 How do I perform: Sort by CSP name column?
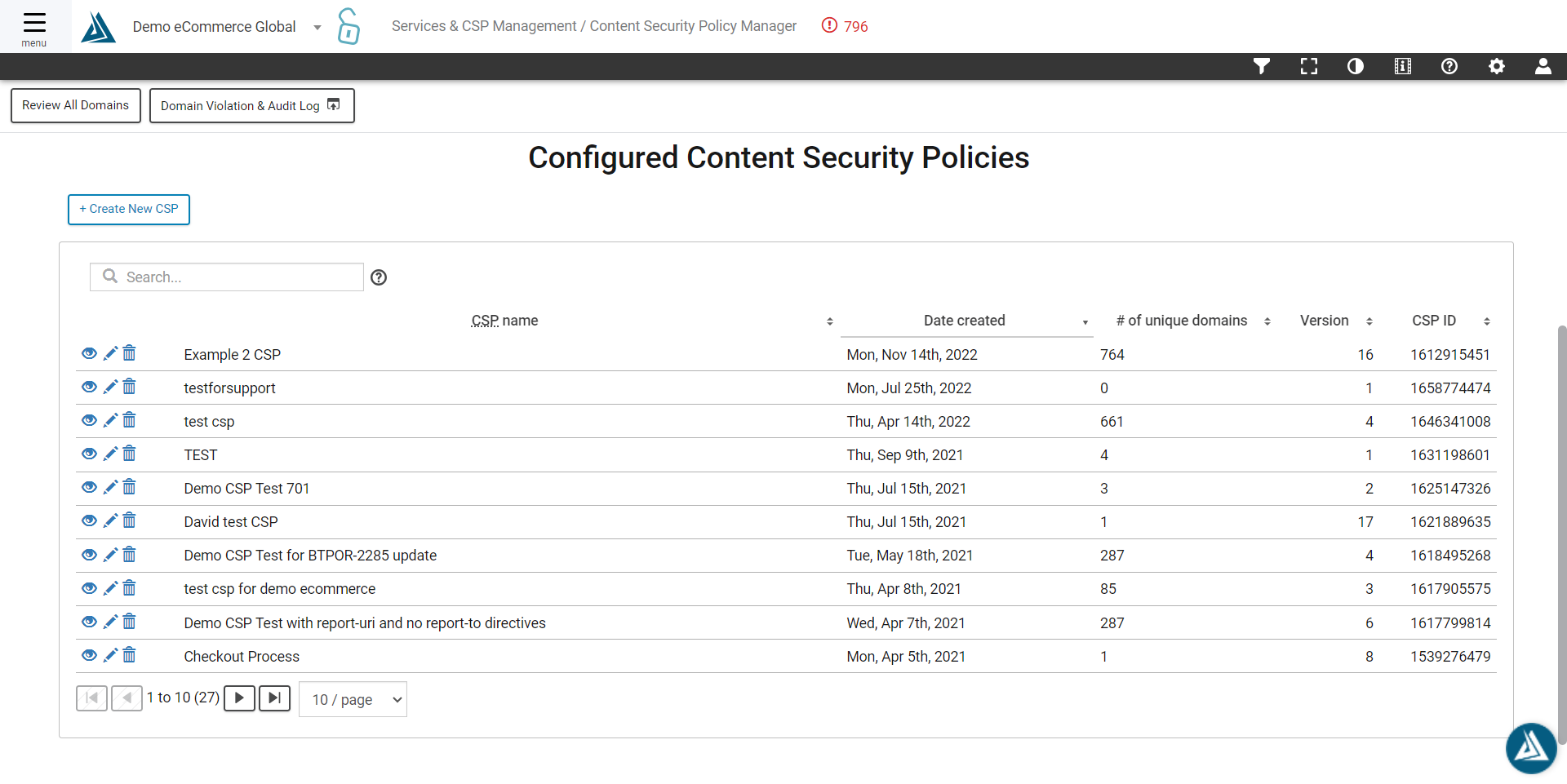pyautogui.click(x=829, y=321)
